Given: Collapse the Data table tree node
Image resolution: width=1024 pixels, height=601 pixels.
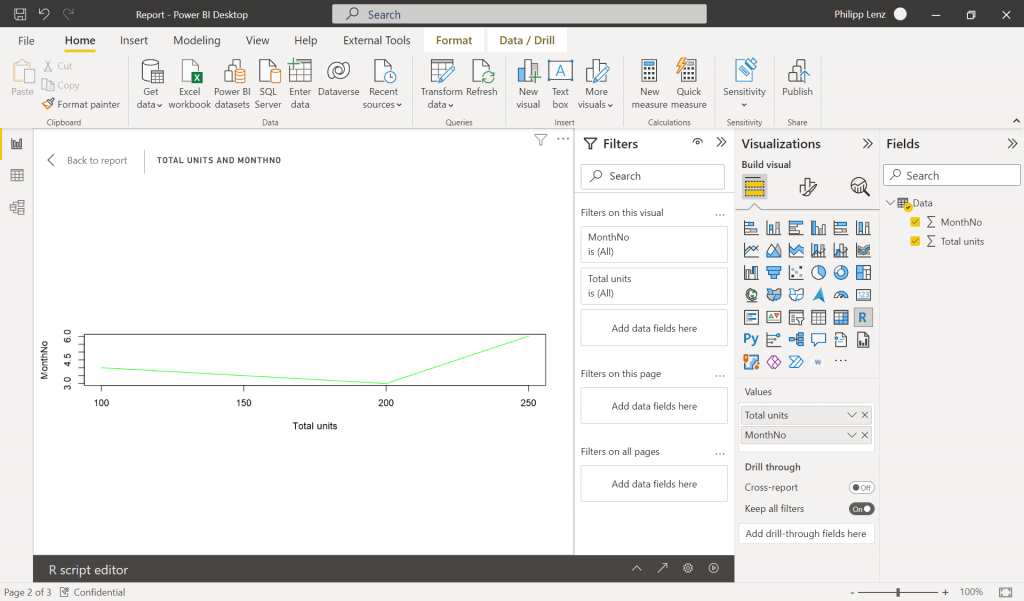Looking at the screenshot, I should tap(890, 203).
